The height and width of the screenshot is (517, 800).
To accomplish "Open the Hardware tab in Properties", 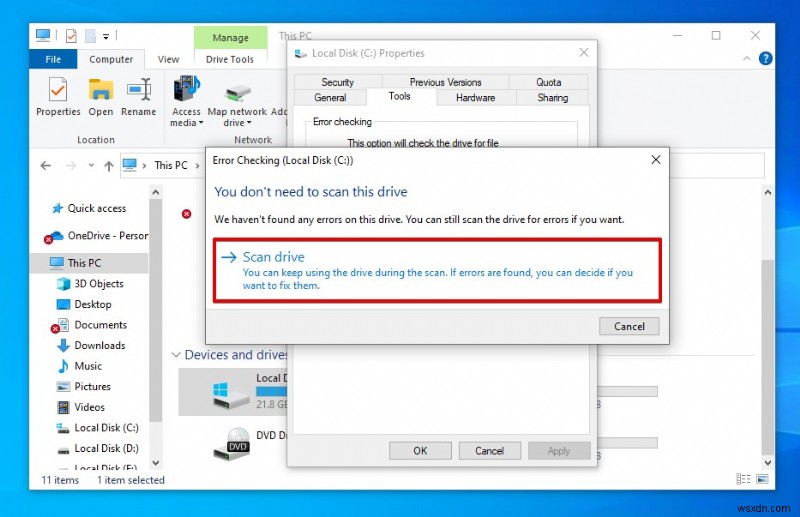I will (x=476, y=97).
